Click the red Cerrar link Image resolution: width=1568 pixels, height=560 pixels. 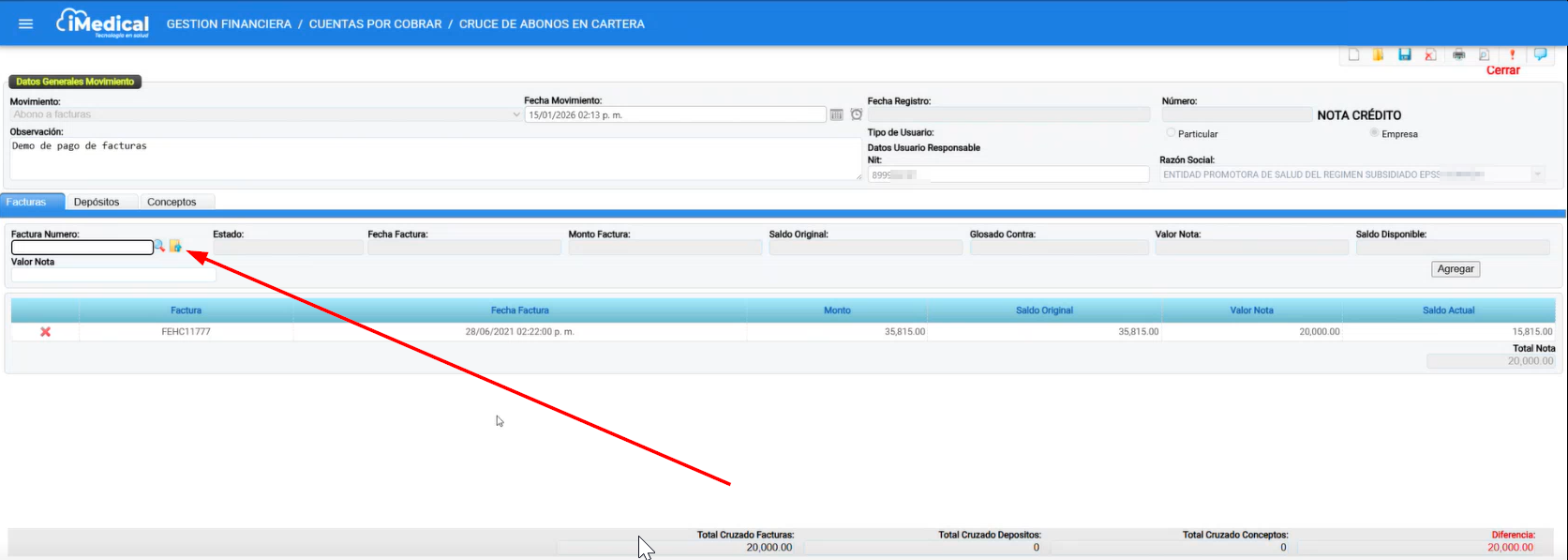(x=1502, y=70)
